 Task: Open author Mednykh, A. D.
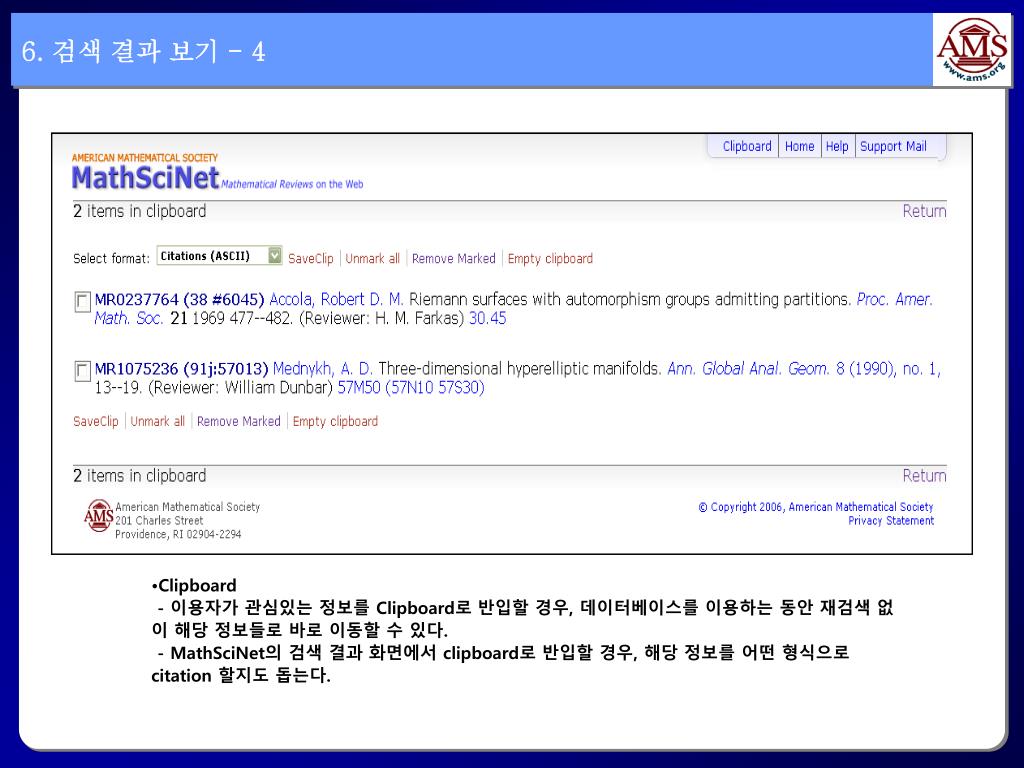pos(323,369)
